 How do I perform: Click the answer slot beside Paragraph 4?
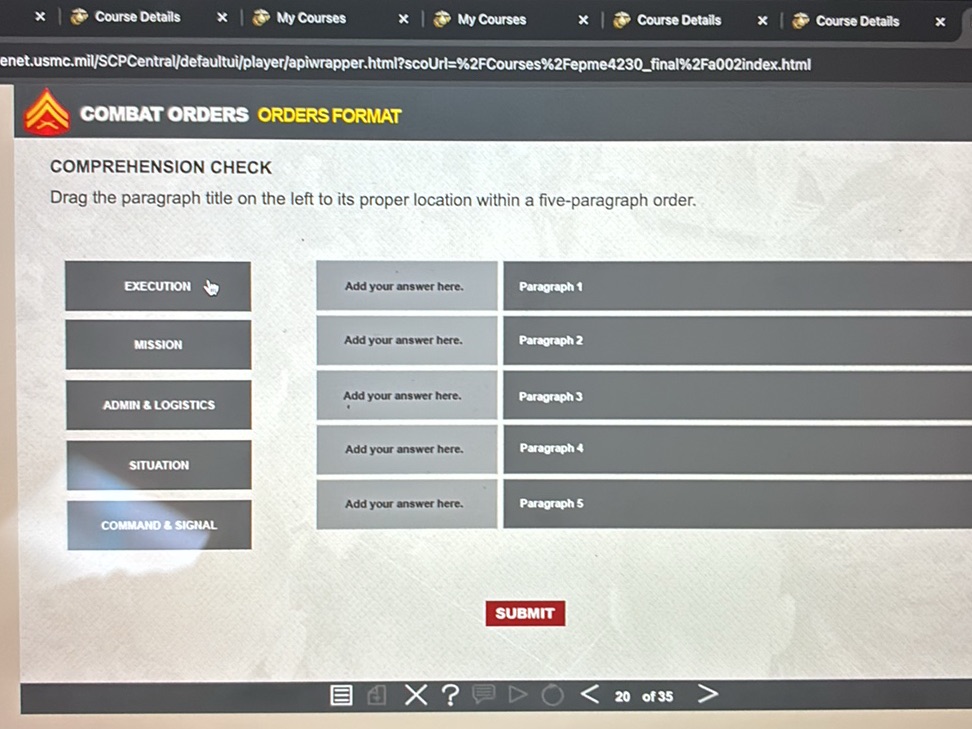tap(405, 450)
